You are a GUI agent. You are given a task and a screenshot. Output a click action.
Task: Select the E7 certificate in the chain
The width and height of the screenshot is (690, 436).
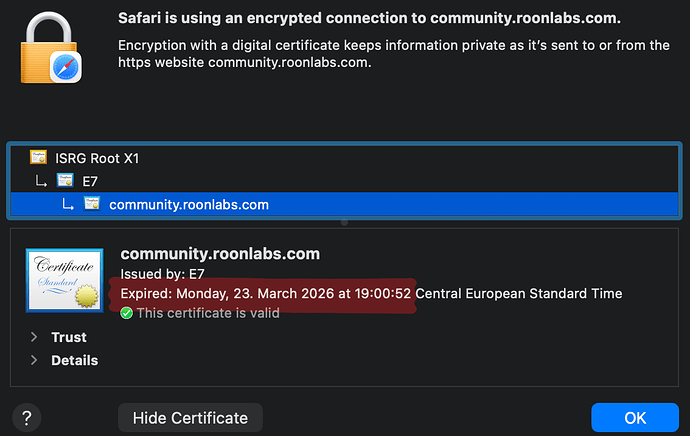[91, 181]
